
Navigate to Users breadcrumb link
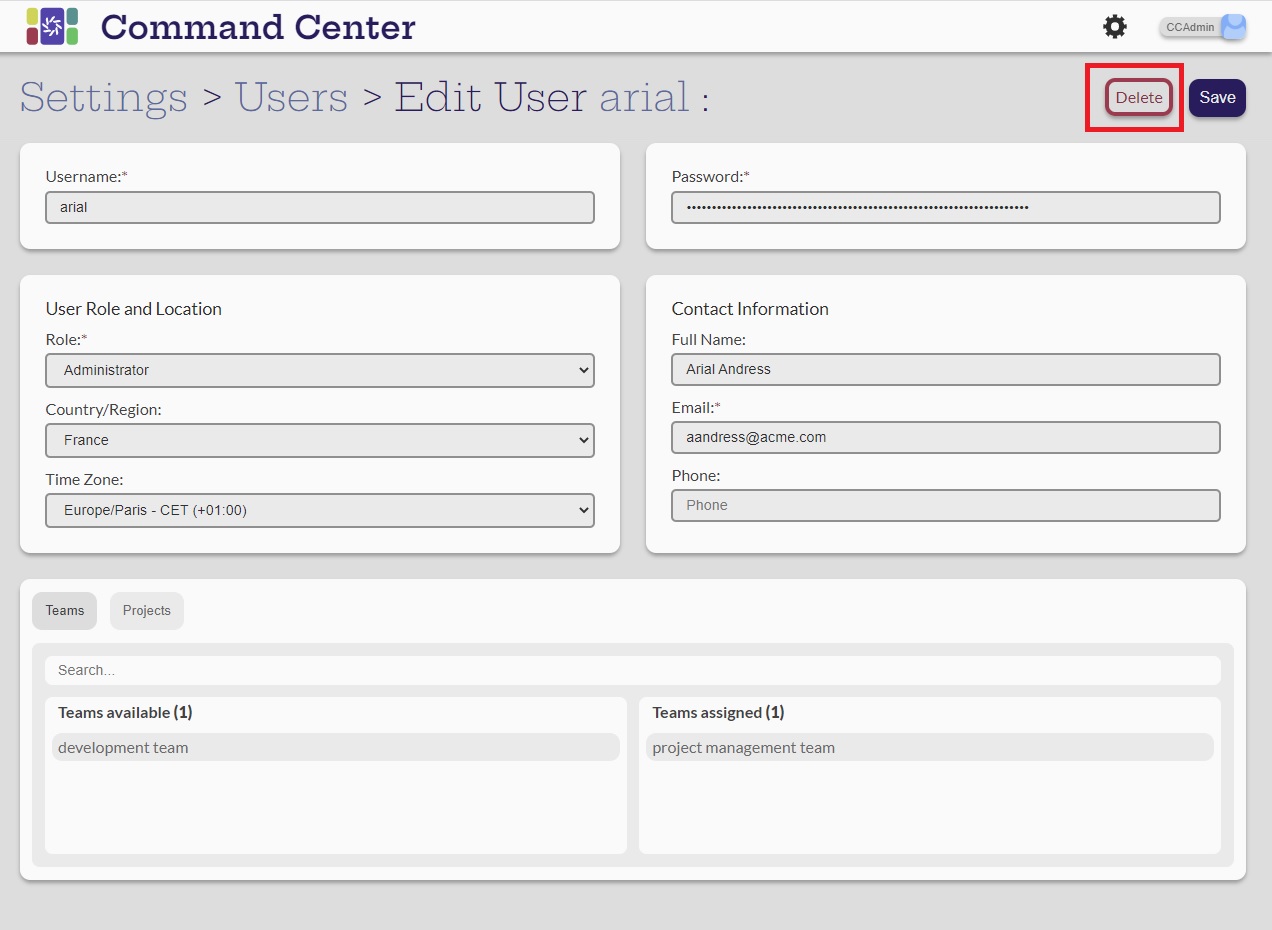click(291, 98)
